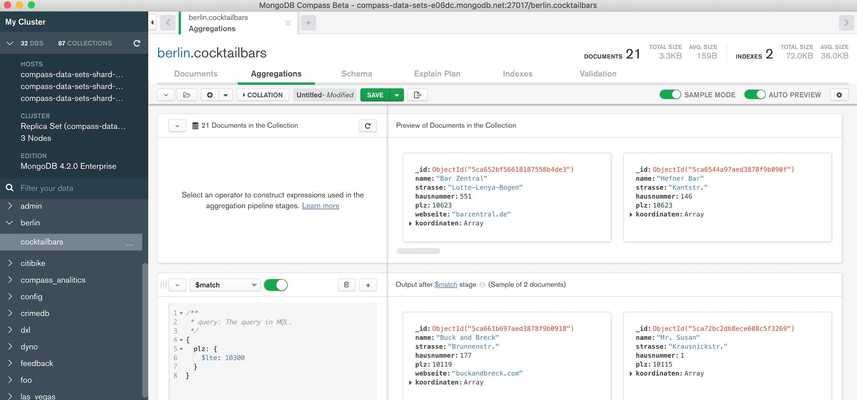Disable the $match stage toggle
This screenshot has height=400, width=857.
[x=275, y=285]
